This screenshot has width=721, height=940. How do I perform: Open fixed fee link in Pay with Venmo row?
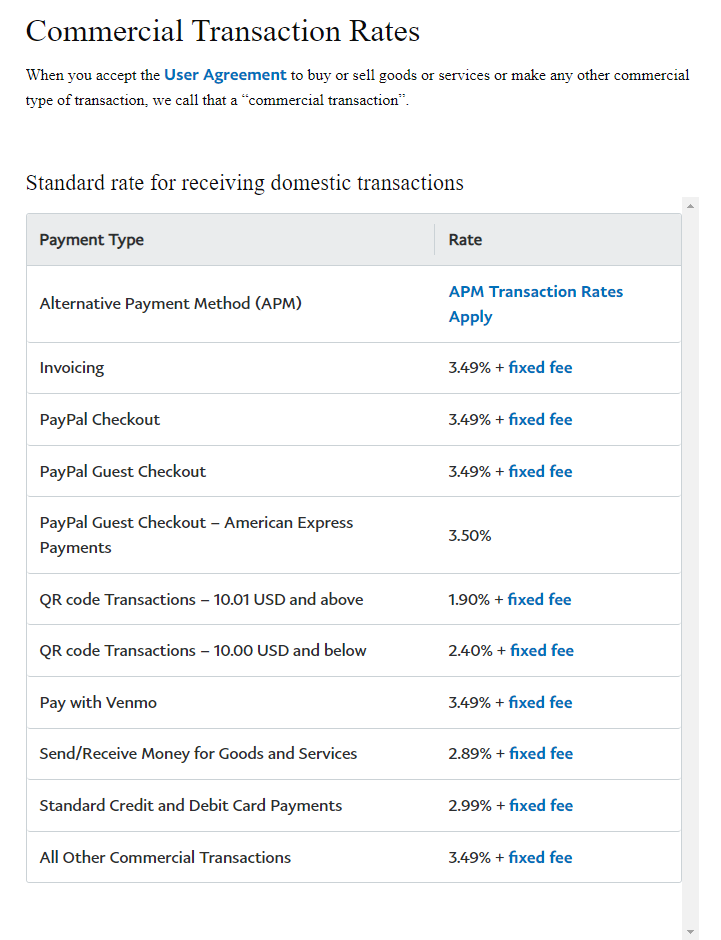(x=540, y=703)
